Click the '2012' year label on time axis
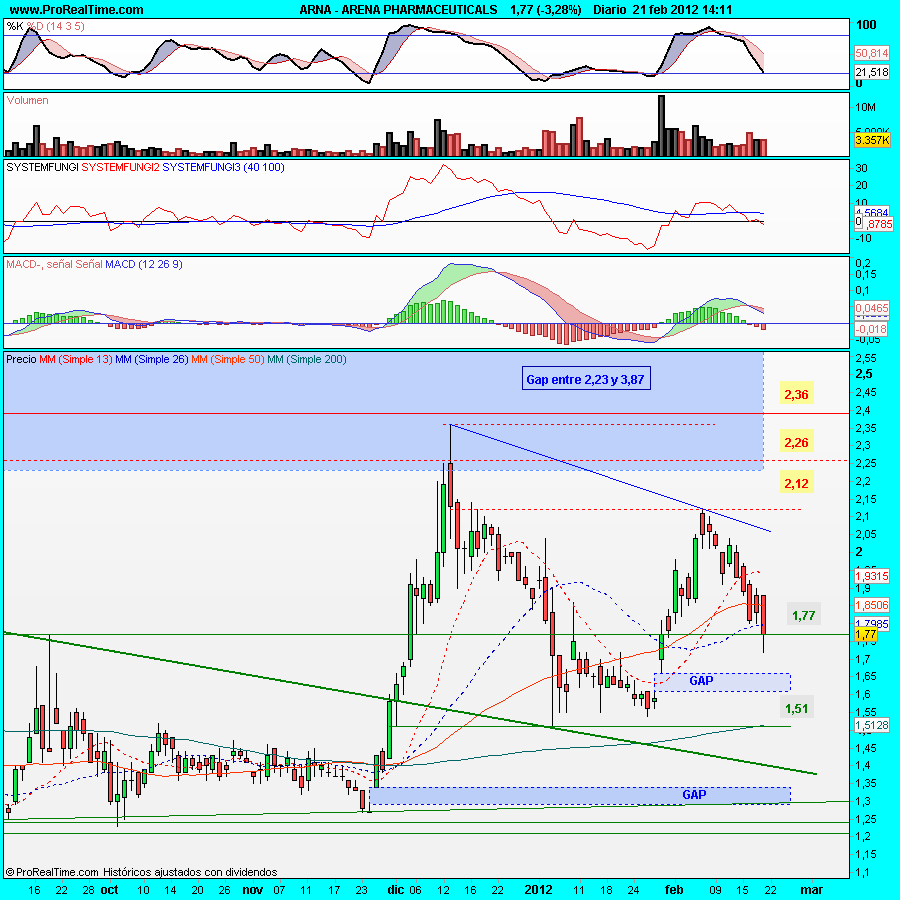The image size is (900, 900). pyautogui.click(x=538, y=890)
